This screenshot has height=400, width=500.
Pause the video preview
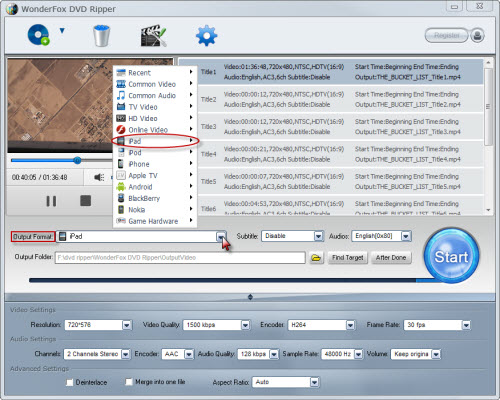[x=51, y=201]
